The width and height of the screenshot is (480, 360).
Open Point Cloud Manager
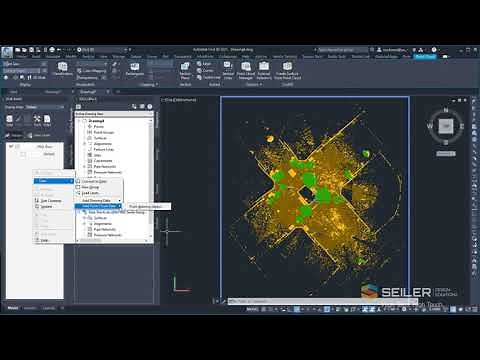click(246, 71)
